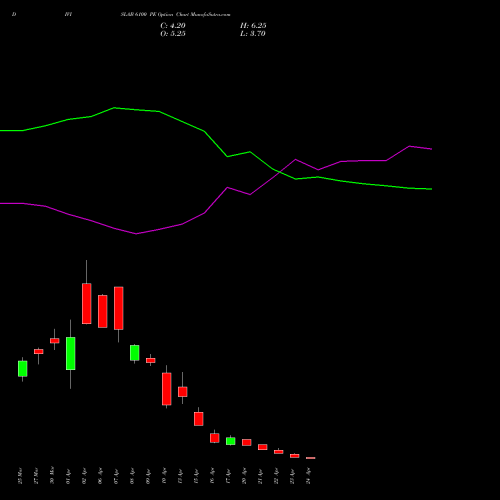The image size is (500, 500).
Task: Click the low value L: 3.70
Action: 253,34
